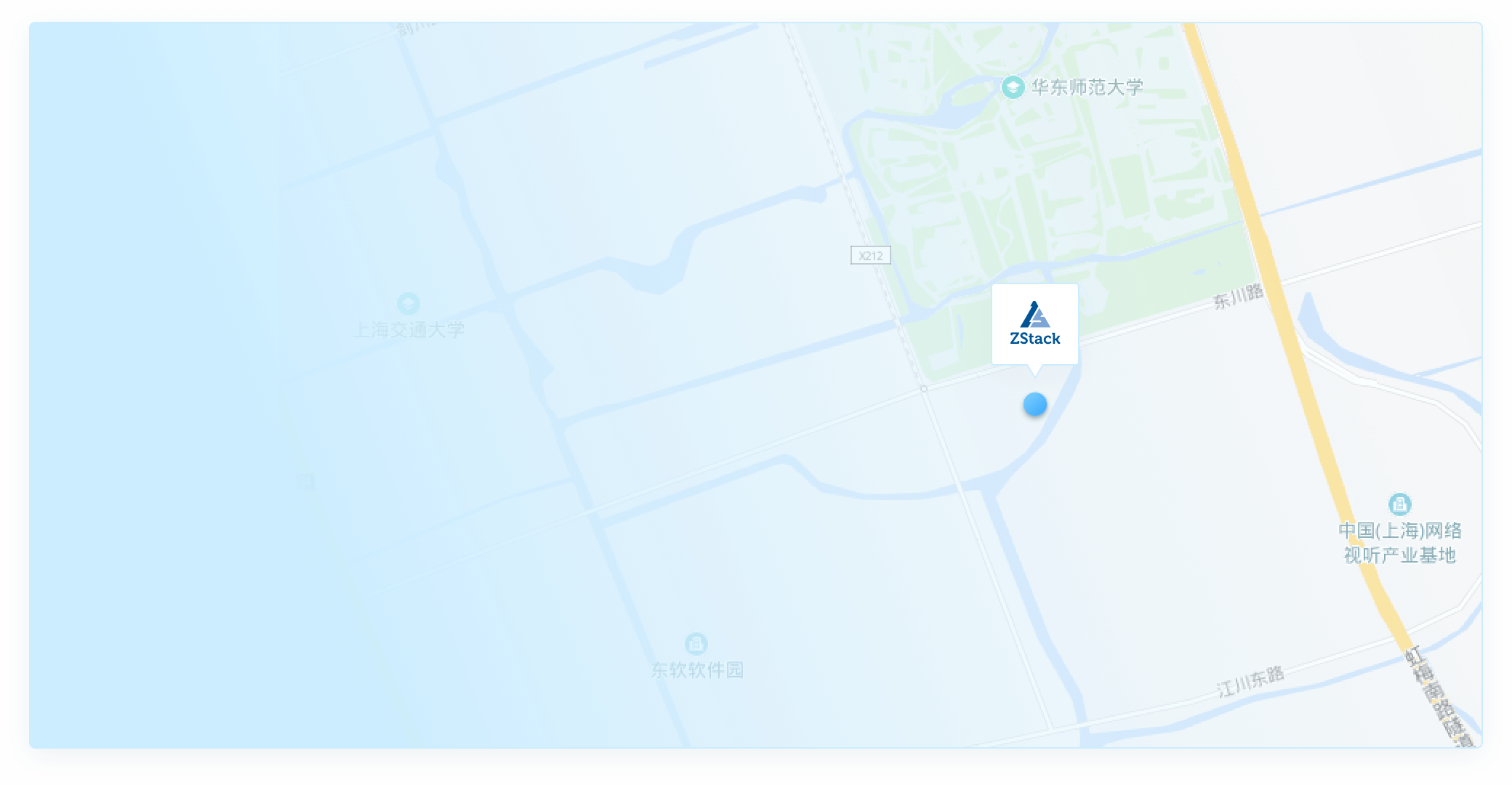Click the 中国(上海)网络视听产业基地 text label
This screenshot has width=1512, height=785.
(x=1400, y=543)
